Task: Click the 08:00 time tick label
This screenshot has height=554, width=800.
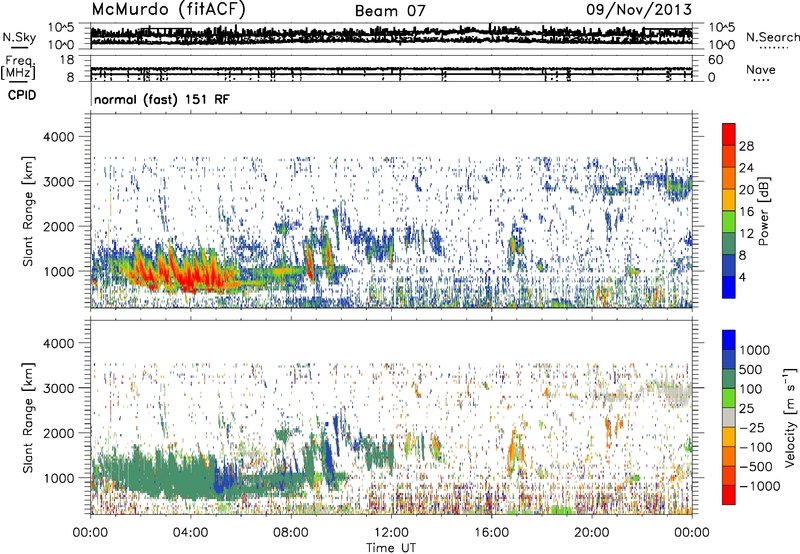Action: (291, 533)
